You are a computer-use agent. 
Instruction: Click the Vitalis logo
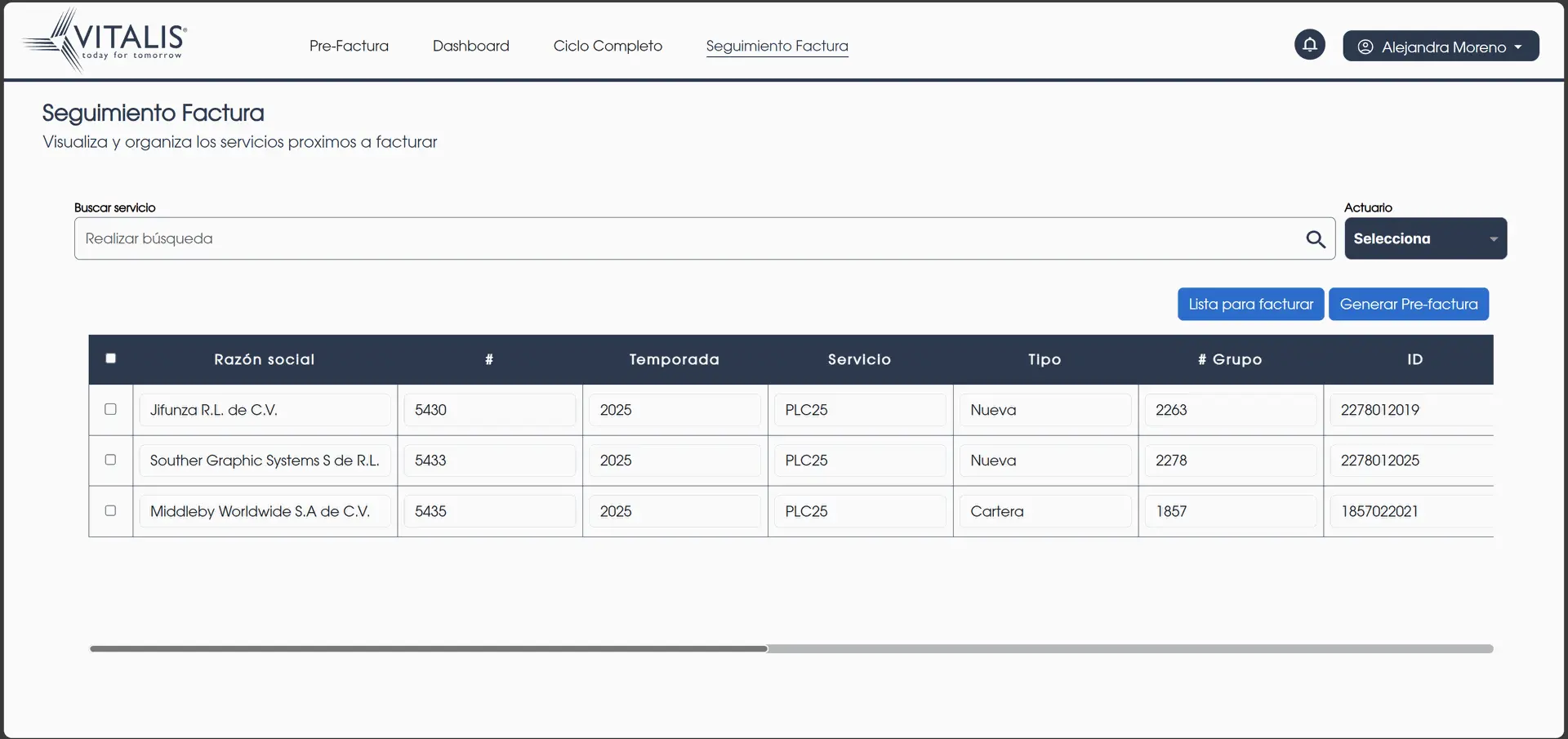coord(106,41)
